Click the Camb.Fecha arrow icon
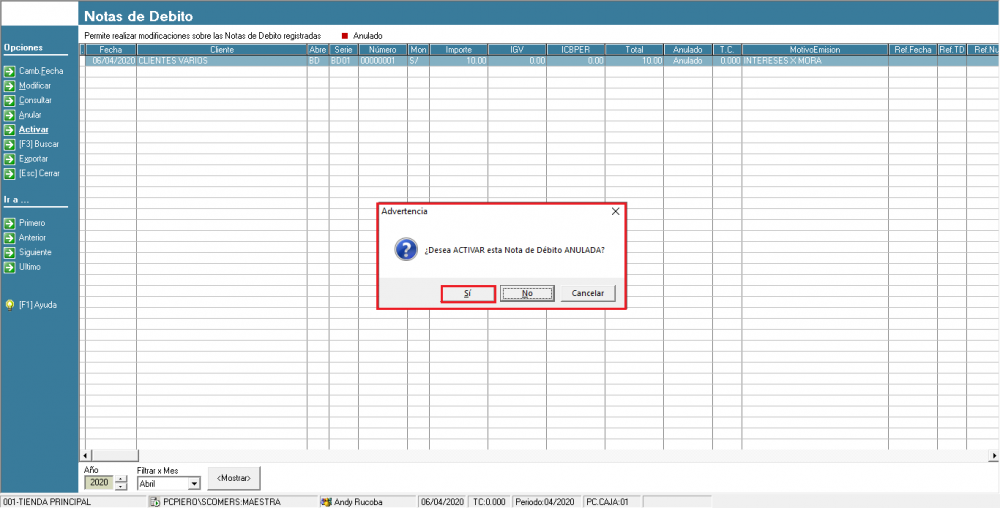This screenshot has height=508, width=1000. [x=9, y=71]
